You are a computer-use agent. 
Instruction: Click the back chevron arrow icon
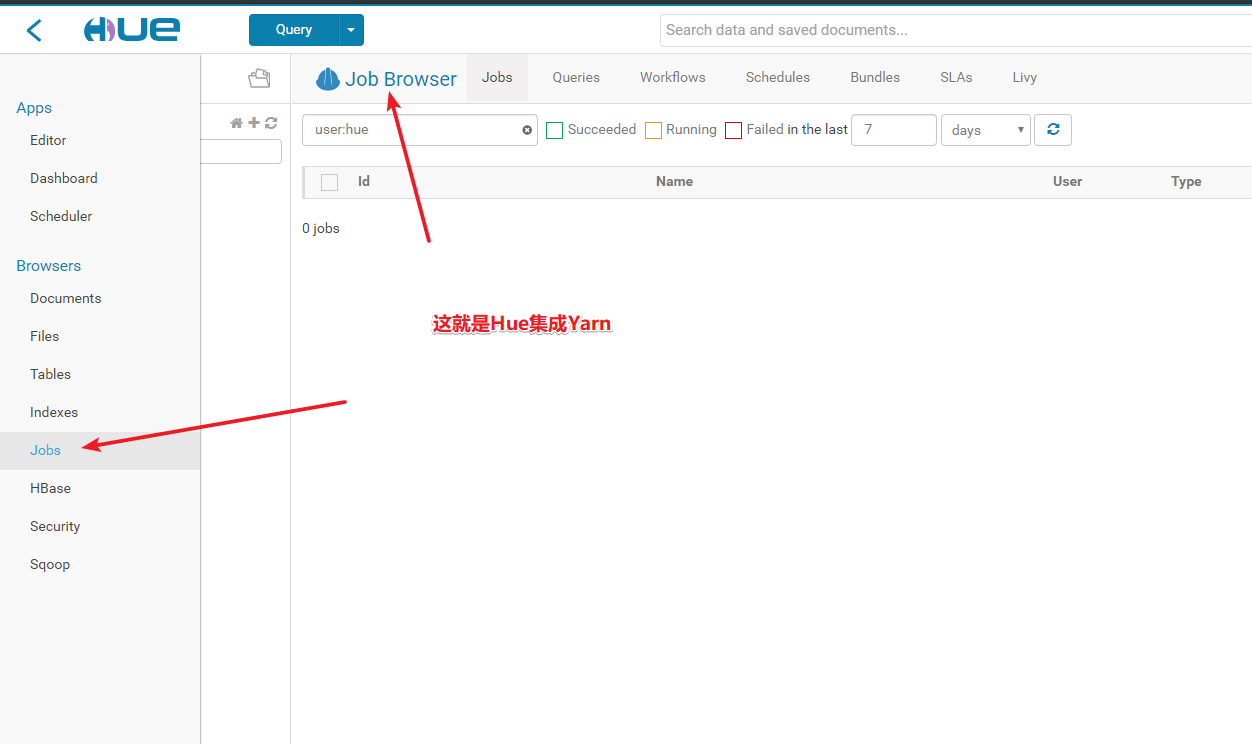pos(34,31)
